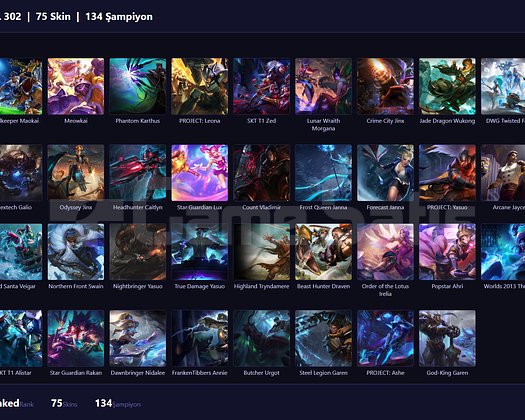This screenshot has width=525, height=420.
Task: Select the Forecast Janna skin image
Action: [385, 173]
